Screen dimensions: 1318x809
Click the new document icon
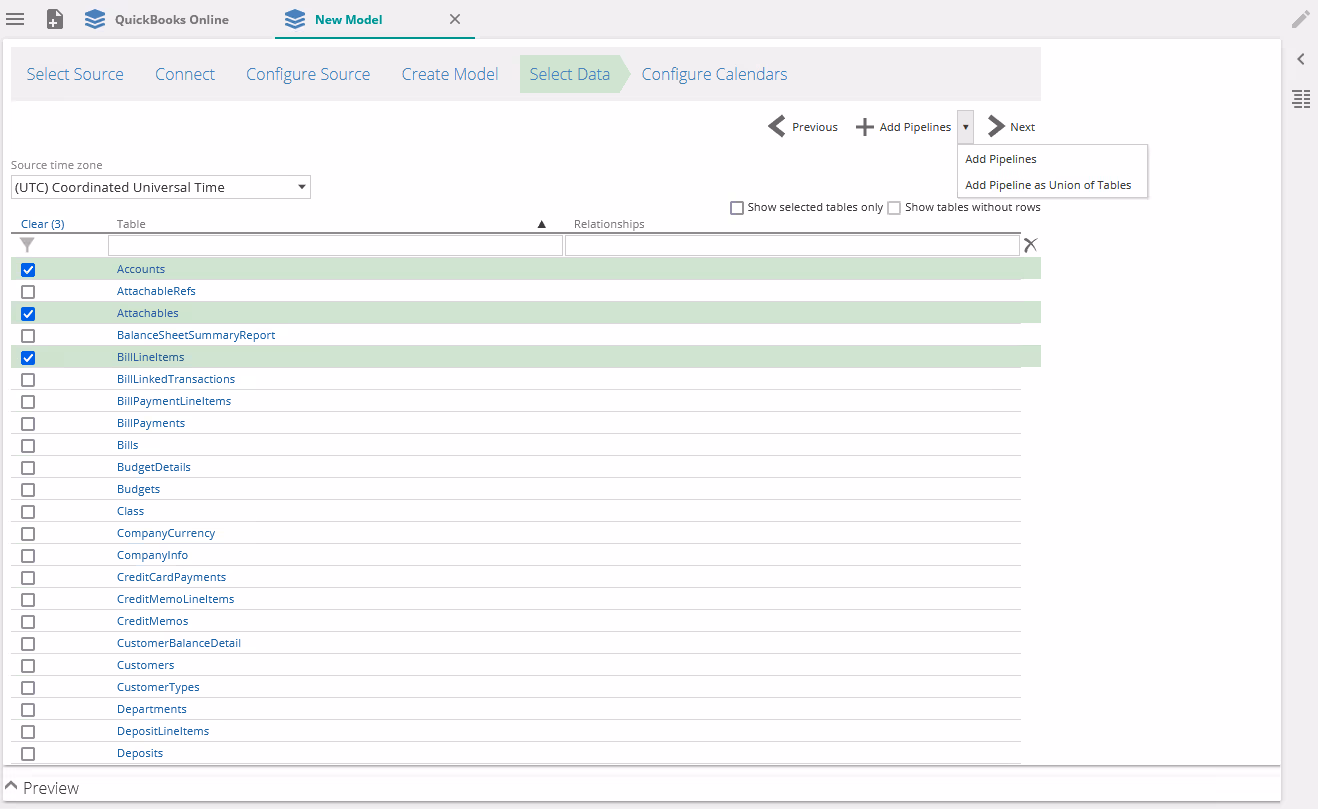pos(55,19)
